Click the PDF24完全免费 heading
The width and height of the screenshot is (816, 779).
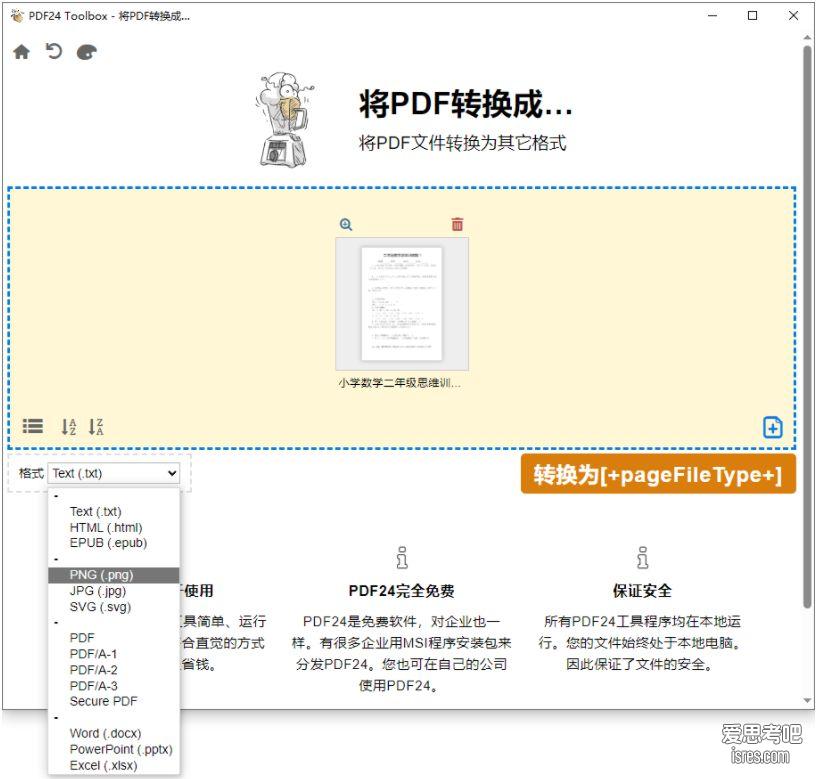click(401, 591)
